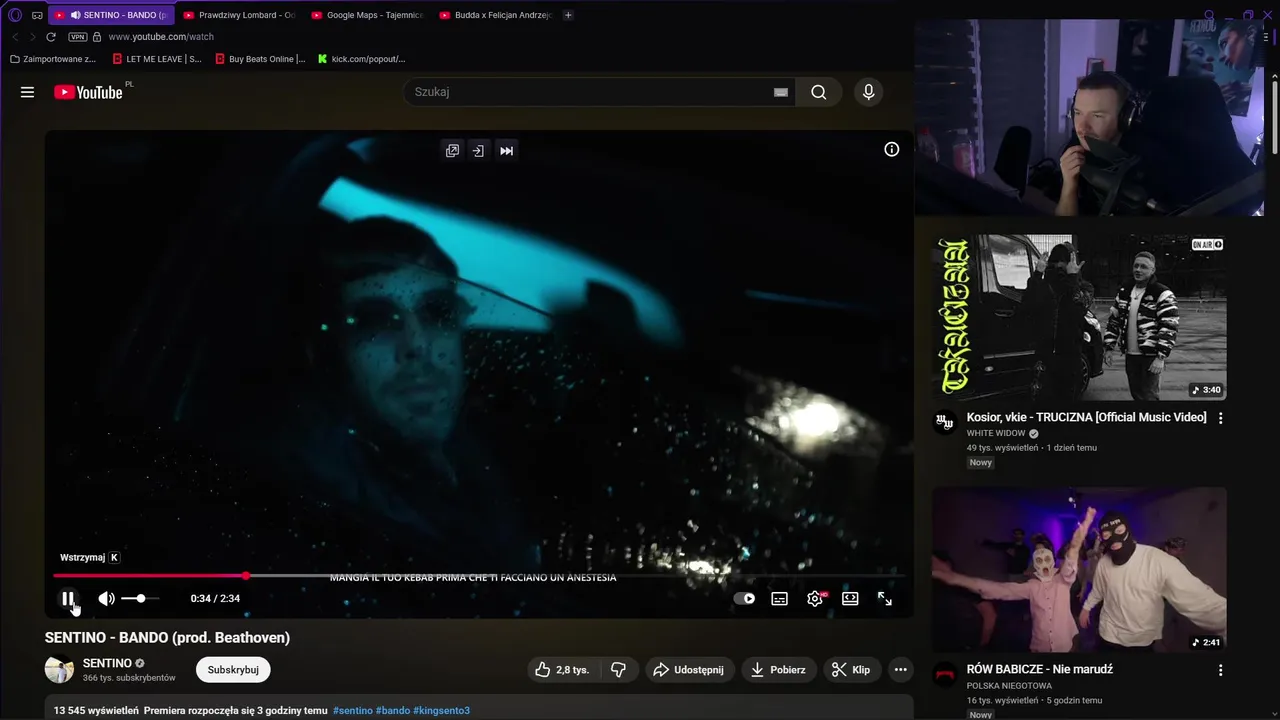Open the on-screen keyboard icon in the search box
This screenshot has width=1280, height=720.
tap(781, 92)
